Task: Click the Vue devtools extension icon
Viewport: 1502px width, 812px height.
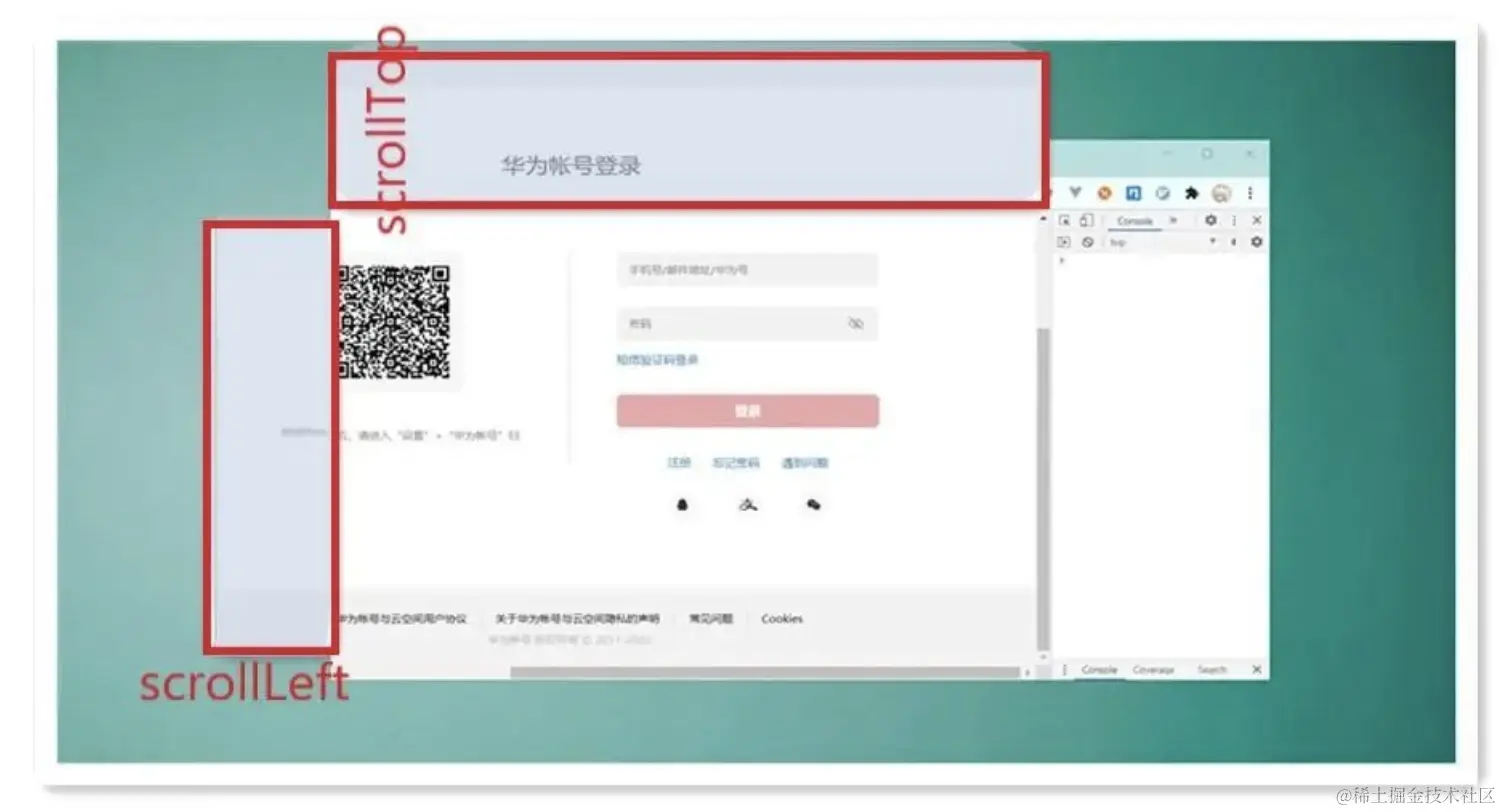Action: coord(1075,193)
